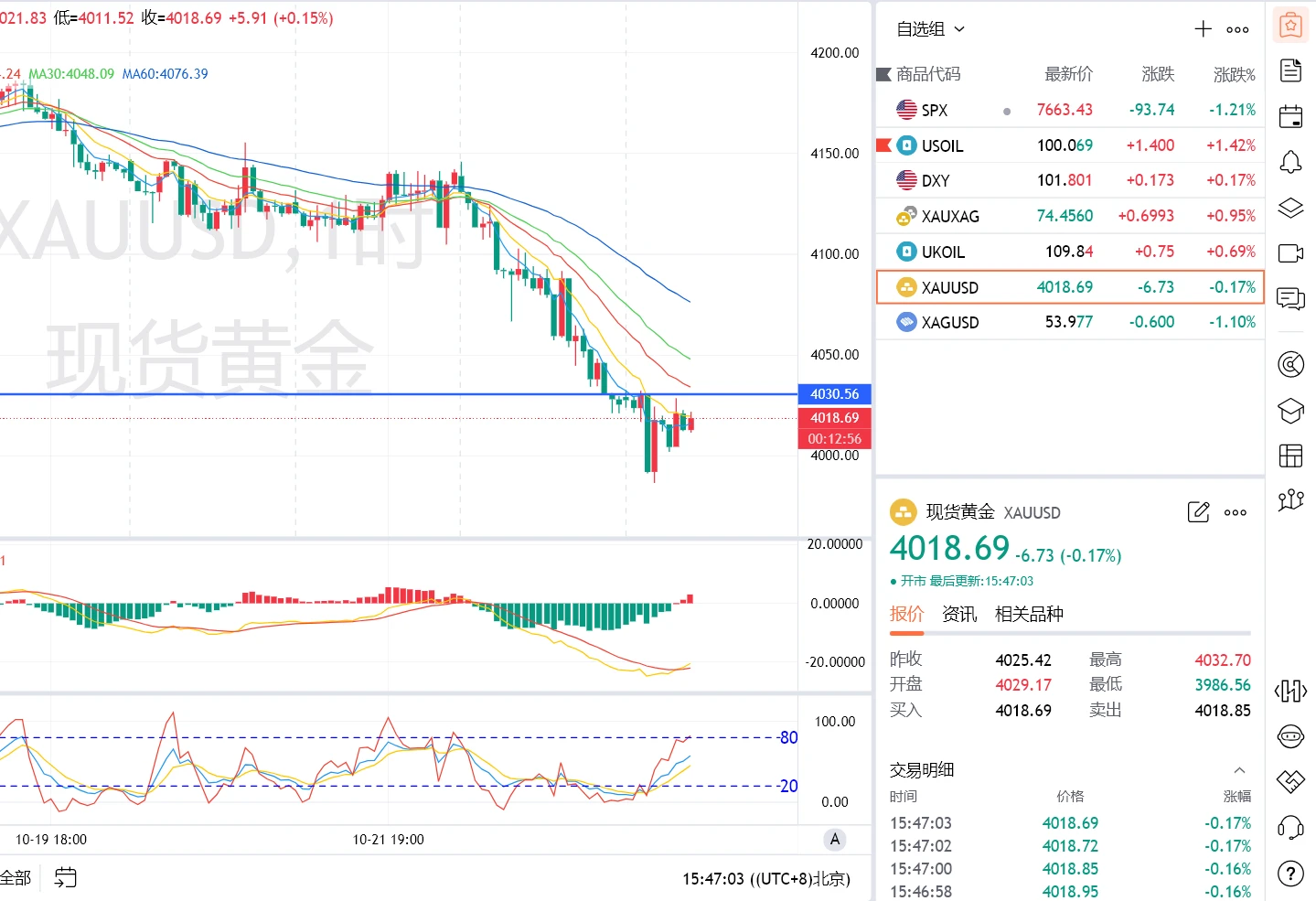Open the XAUUSD detail more options ellipsis
The width and height of the screenshot is (1316, 901).
tap(1236, 512)
